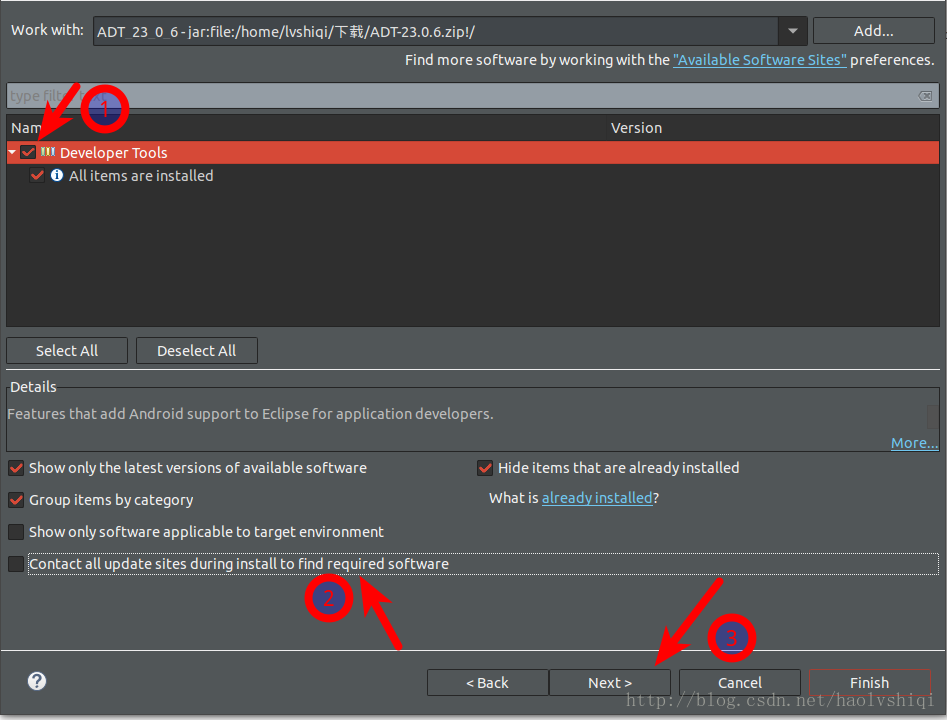
Task: Open the help question mark icon
Action: click(37, 681)
